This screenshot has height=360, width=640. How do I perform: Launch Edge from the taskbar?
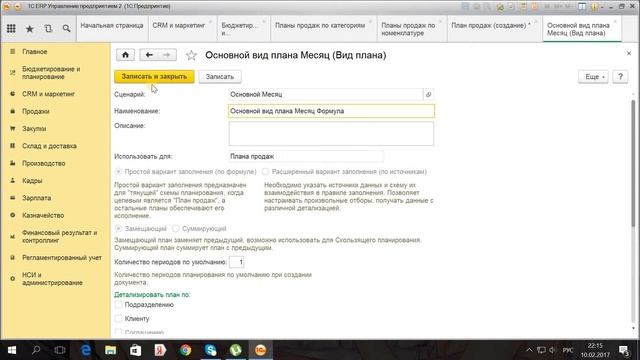coord(86,350)
